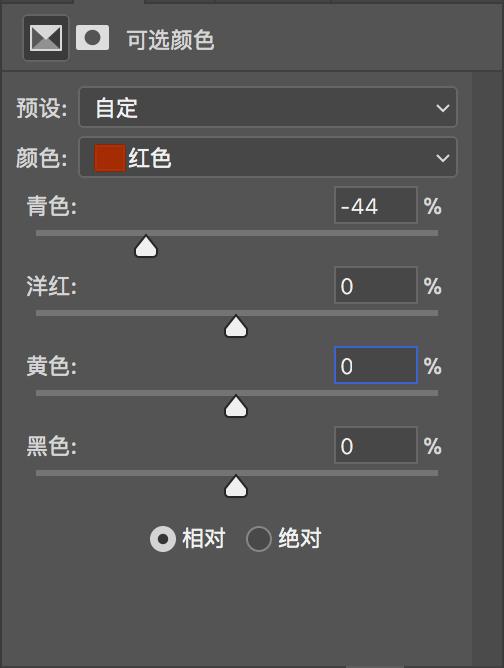
Task: Click the 青色 slider track right end
Action: pyautogui.click(x=435, y=233)
